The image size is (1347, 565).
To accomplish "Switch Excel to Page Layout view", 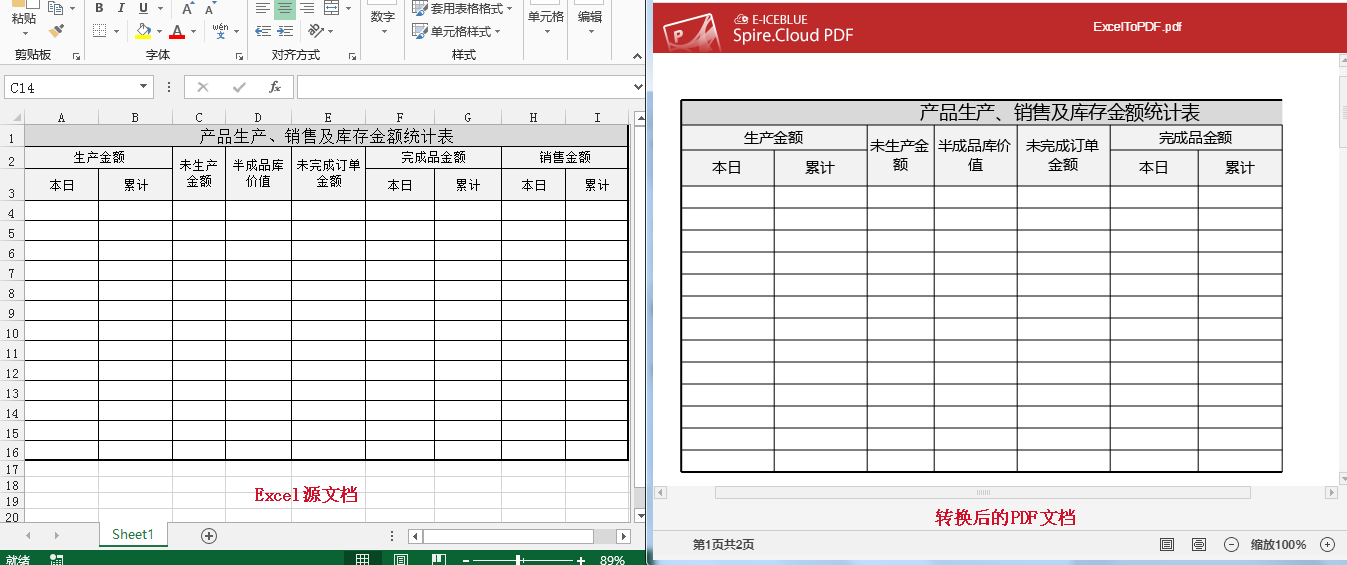I will click(x=400, y=560).
